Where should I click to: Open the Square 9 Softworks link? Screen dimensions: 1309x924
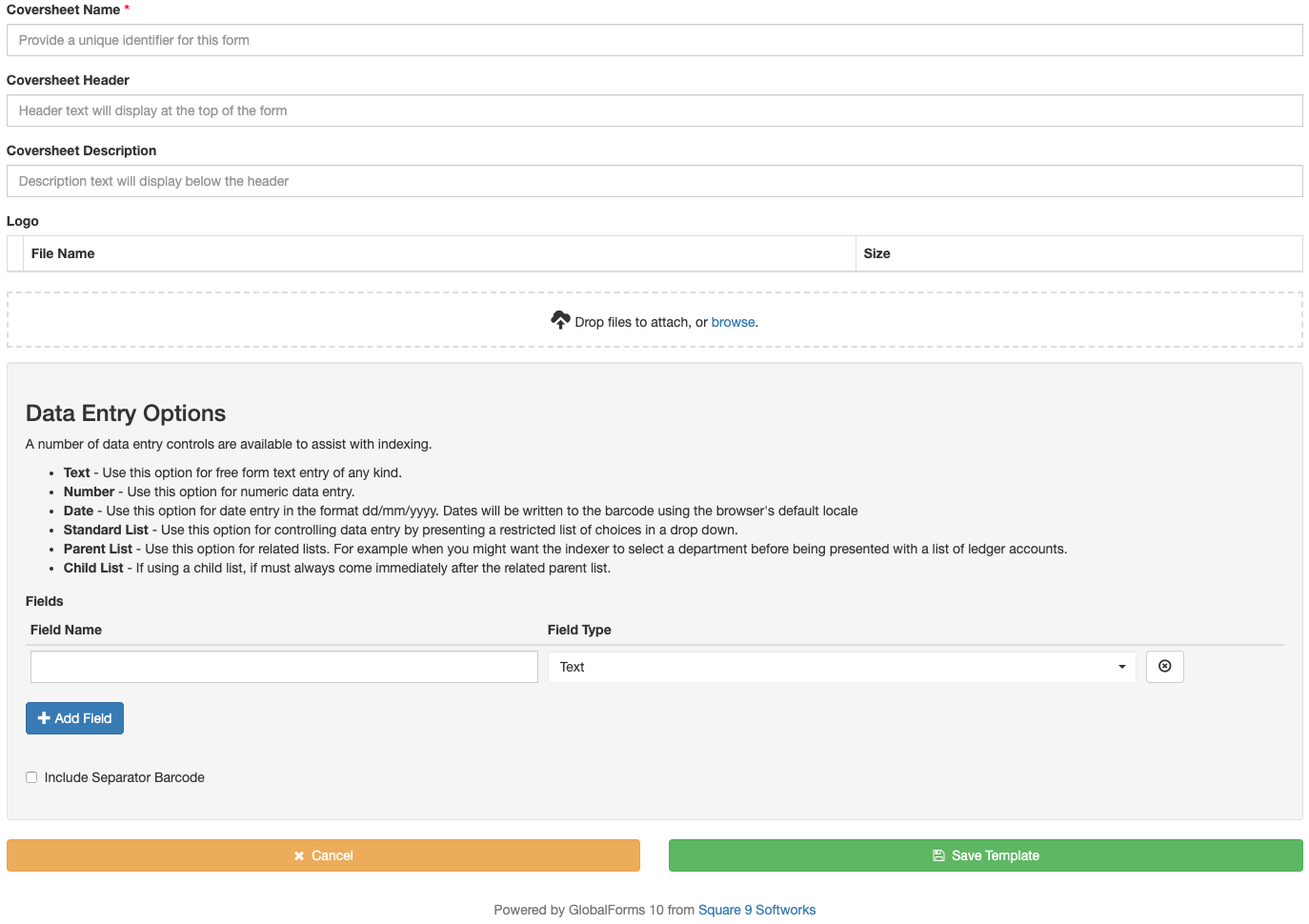(756, 910)
